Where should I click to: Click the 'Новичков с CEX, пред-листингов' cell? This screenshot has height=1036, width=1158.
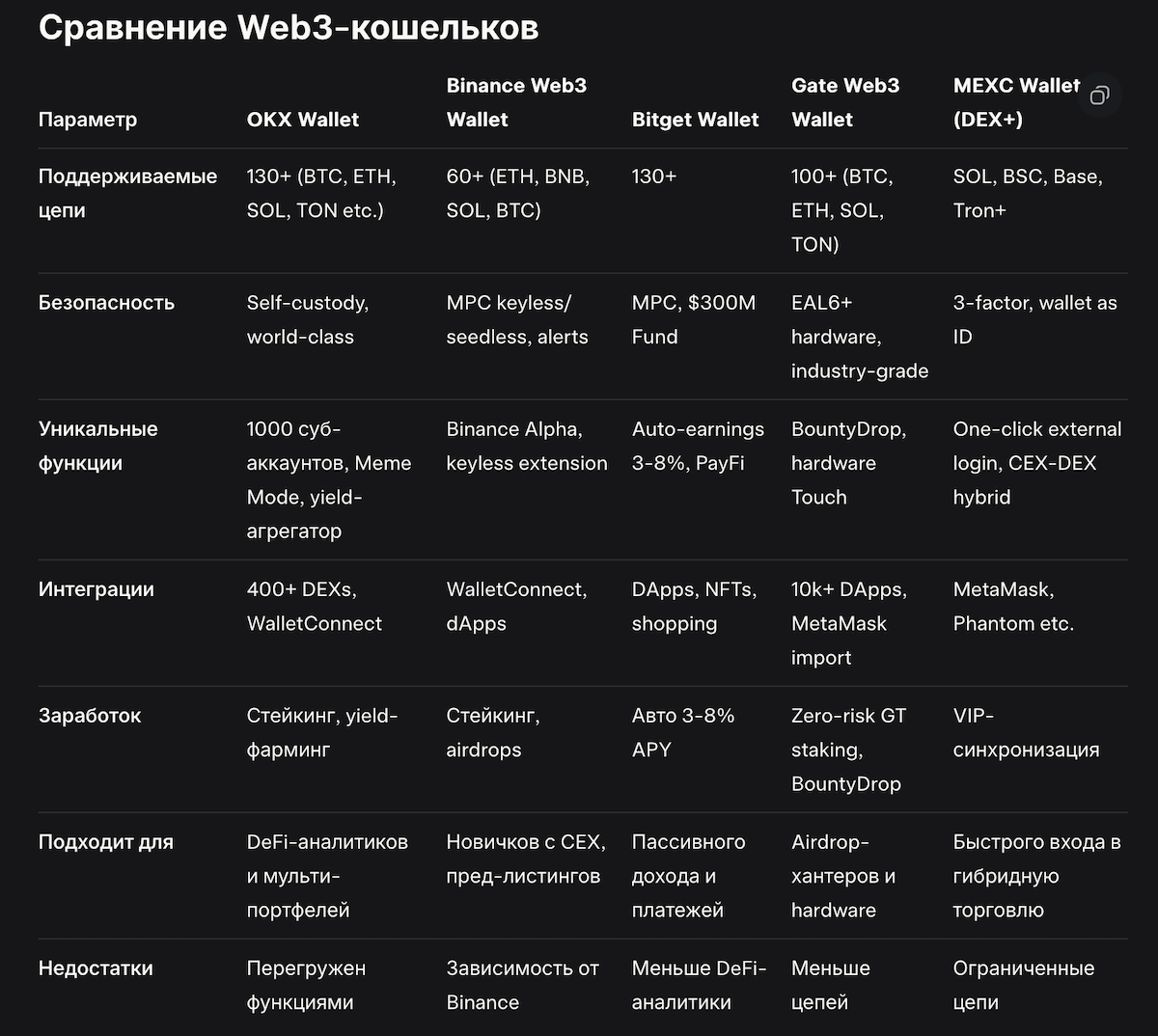click(x=526, y=859)
